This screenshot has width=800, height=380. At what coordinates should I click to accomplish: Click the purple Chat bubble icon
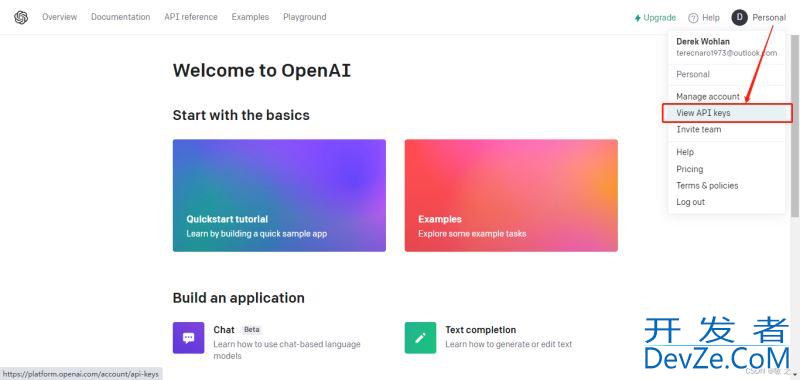click(188, 338)
